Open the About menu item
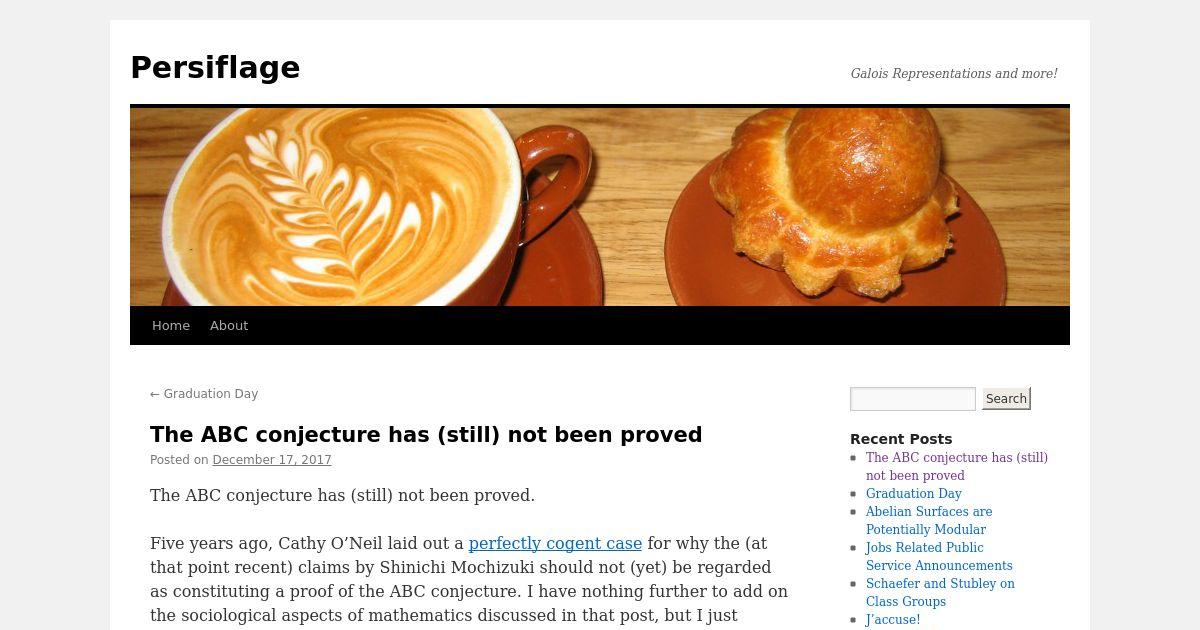 coord(229,326)
